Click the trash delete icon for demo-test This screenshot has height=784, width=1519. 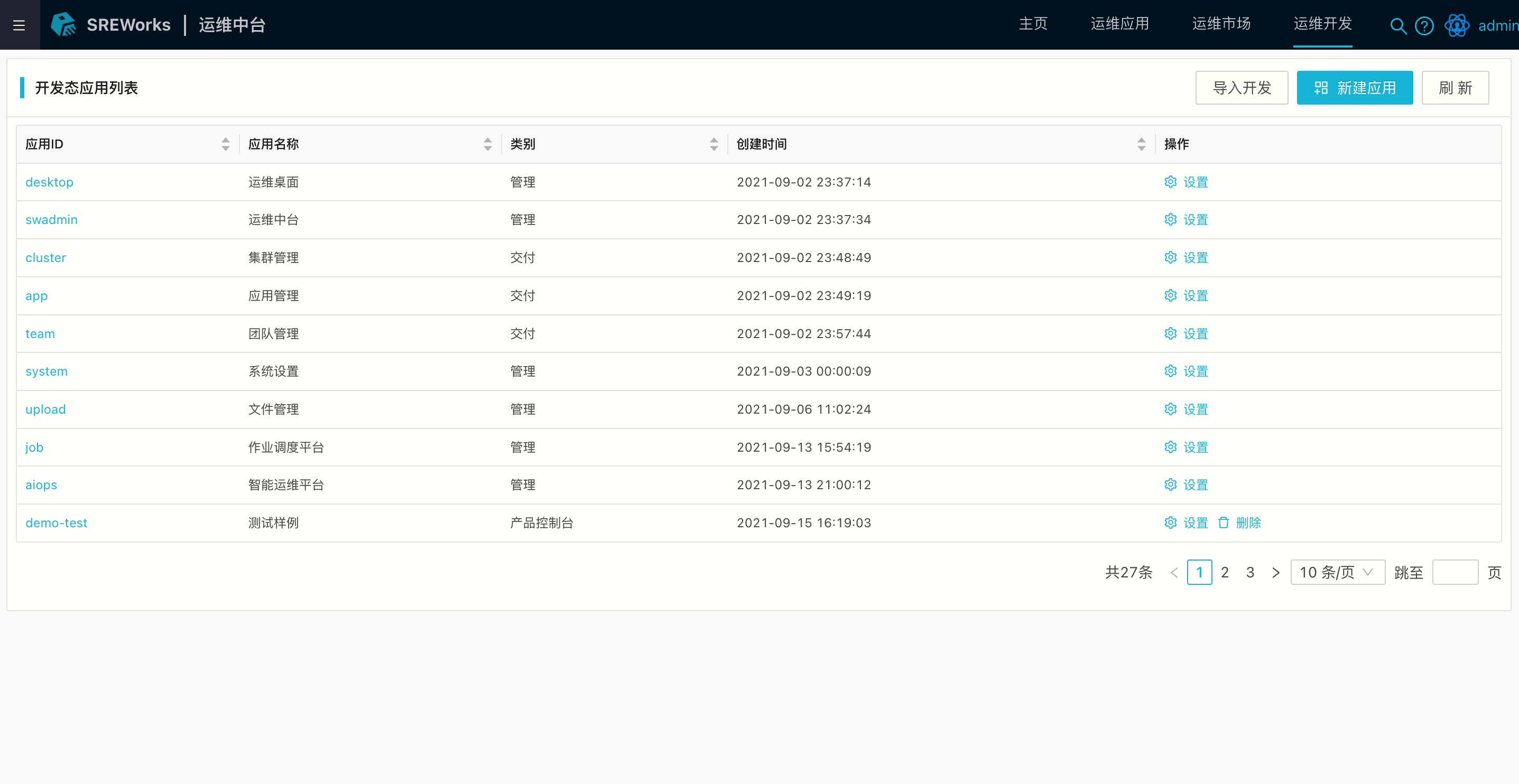coord(1224,523)
